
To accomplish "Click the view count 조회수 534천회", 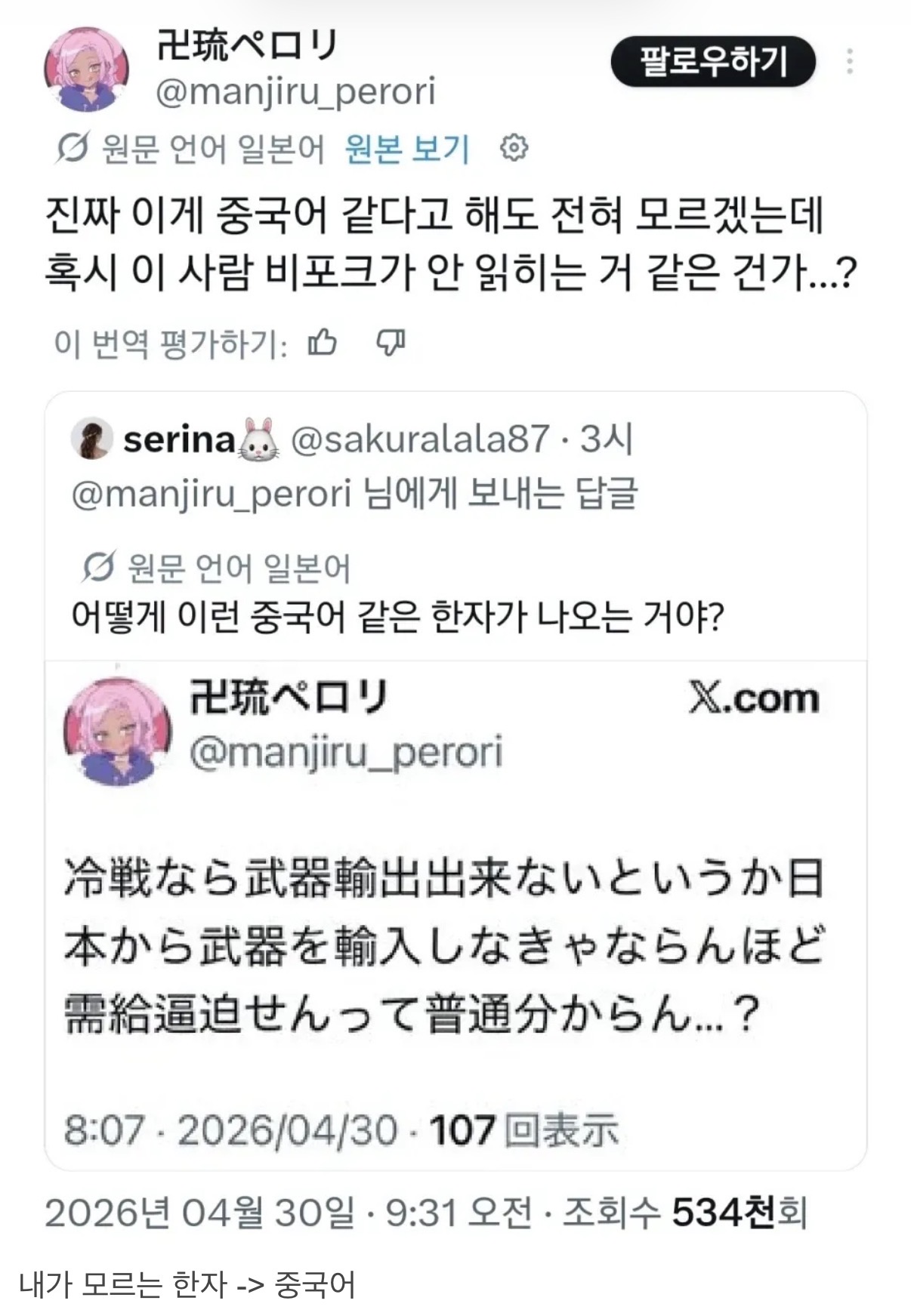I will 685,1213.
